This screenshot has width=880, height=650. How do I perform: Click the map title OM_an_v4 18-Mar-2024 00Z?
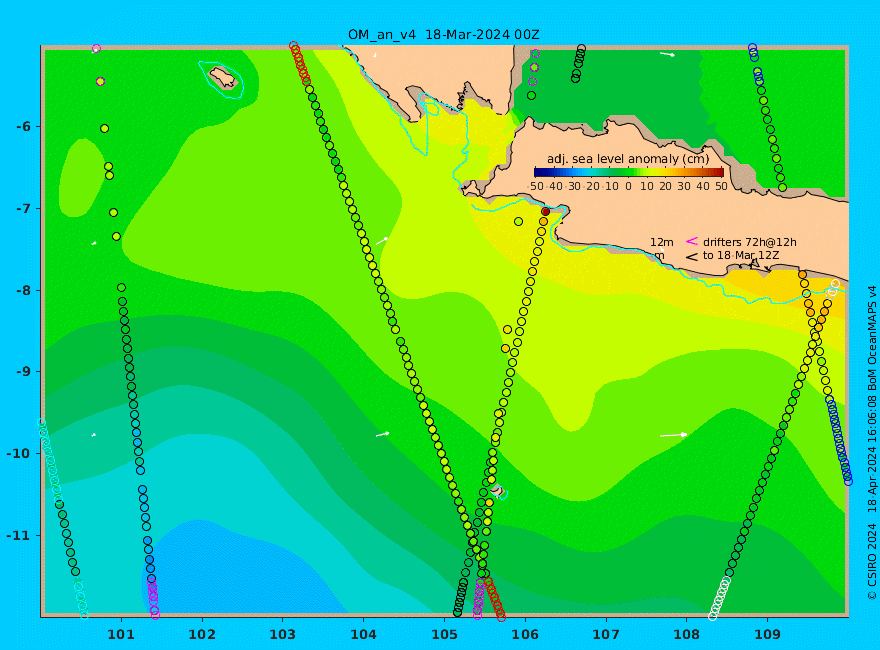pyautogui.click(x=443, y=35)
